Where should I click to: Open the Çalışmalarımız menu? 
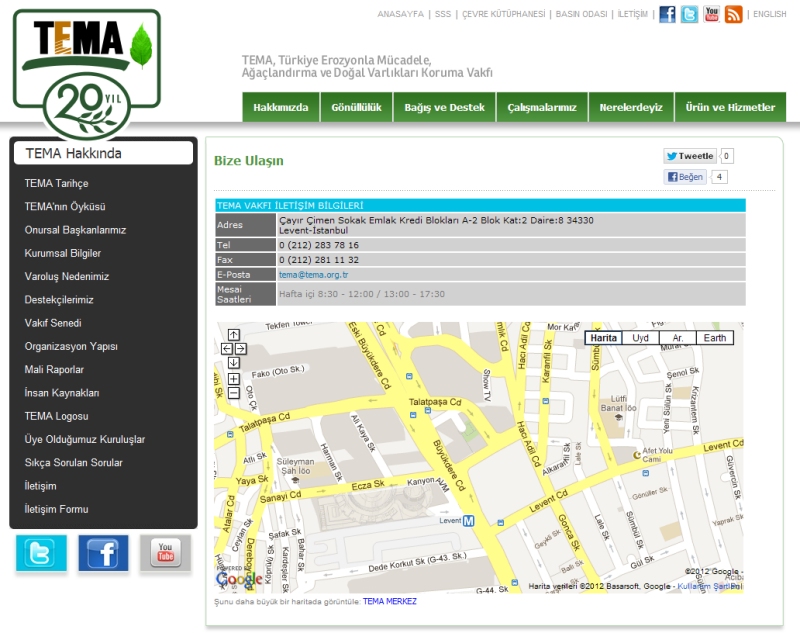(542, 107)
